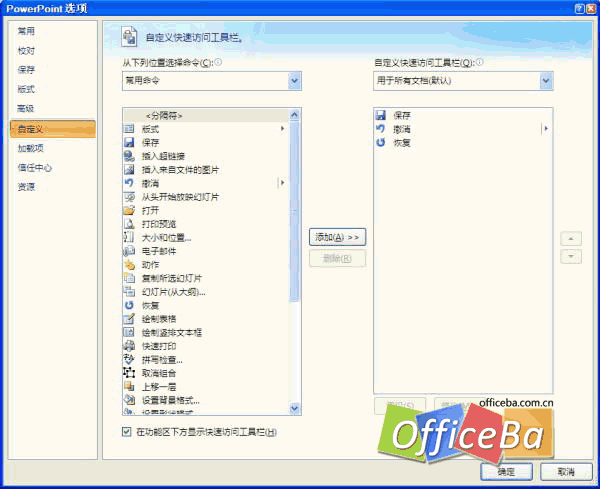This screenshot has width=600, height=489.
Task: Click the 复制所选幻灯片 duplicate slide icon
Action: click(x=129, y=278)
